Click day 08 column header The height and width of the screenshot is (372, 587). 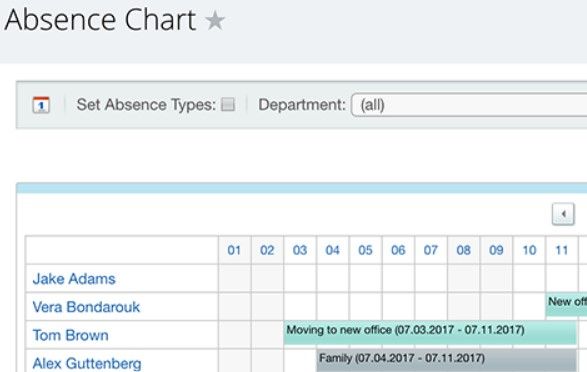(x=463, y=250)
